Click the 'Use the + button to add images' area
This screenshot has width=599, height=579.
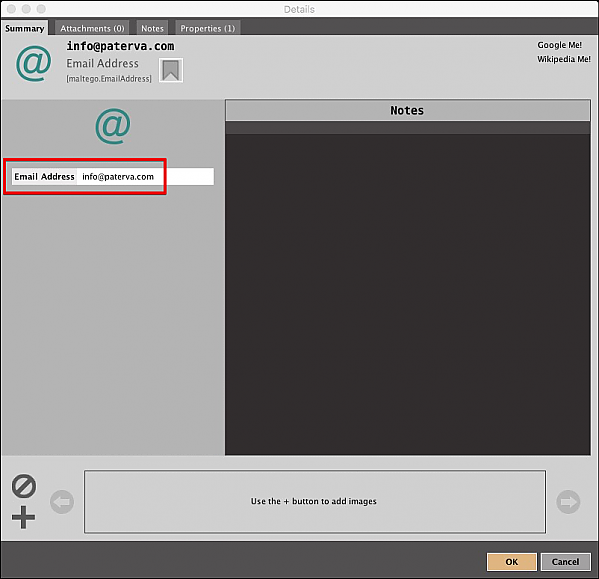pyautogui.click(x=315, y=501)
